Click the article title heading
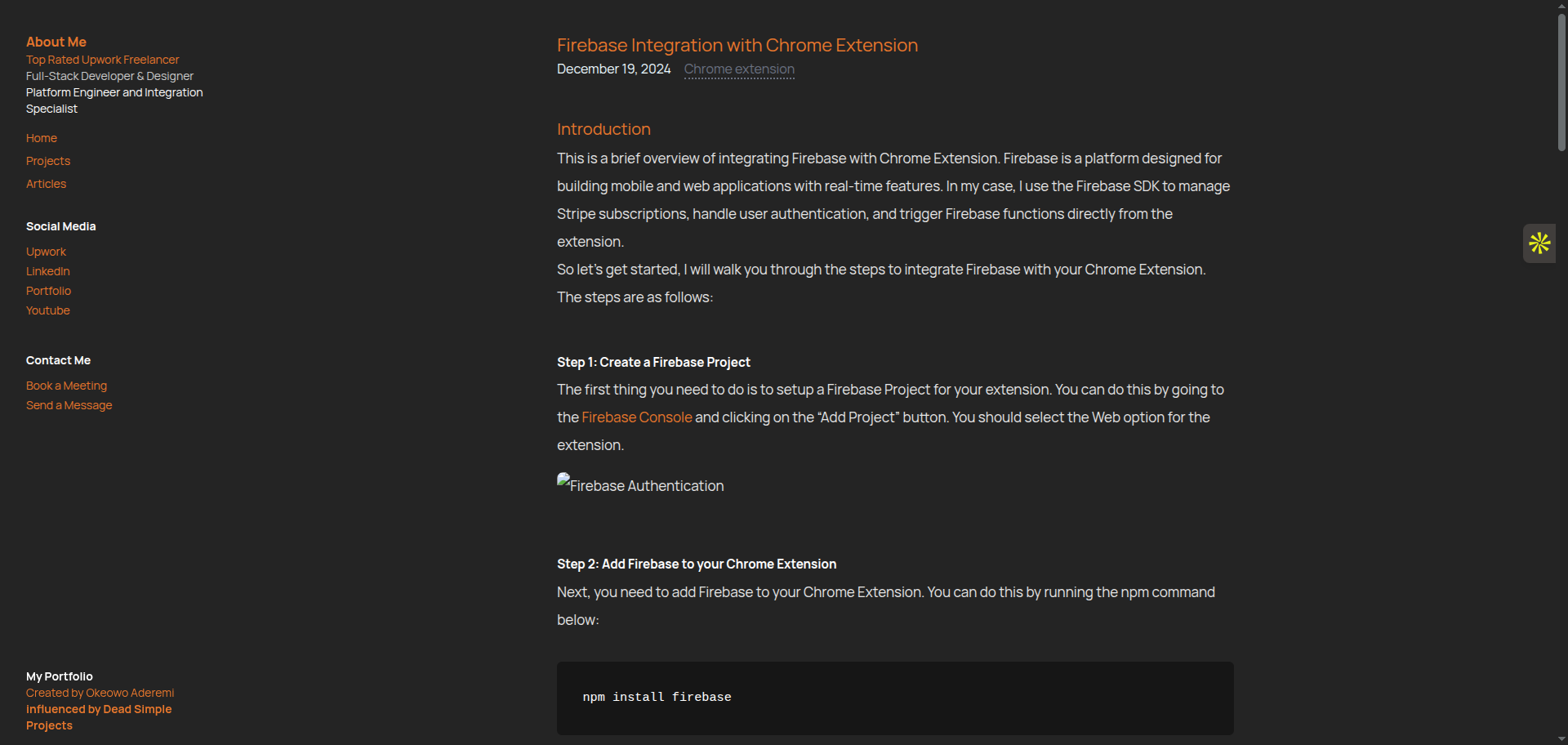Viewport: 1568px width, 745px height. click(737, 46)
